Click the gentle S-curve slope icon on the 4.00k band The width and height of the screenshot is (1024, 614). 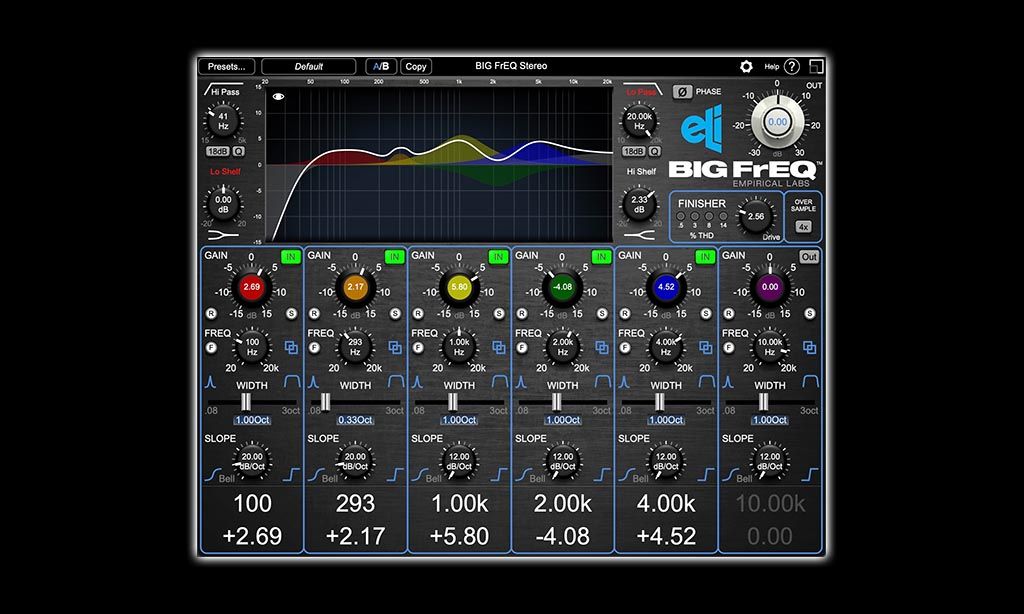coord(626,475)
